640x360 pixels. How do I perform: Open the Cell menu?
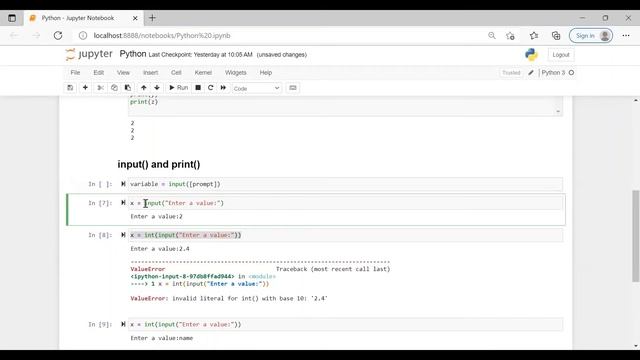point(176,73)
